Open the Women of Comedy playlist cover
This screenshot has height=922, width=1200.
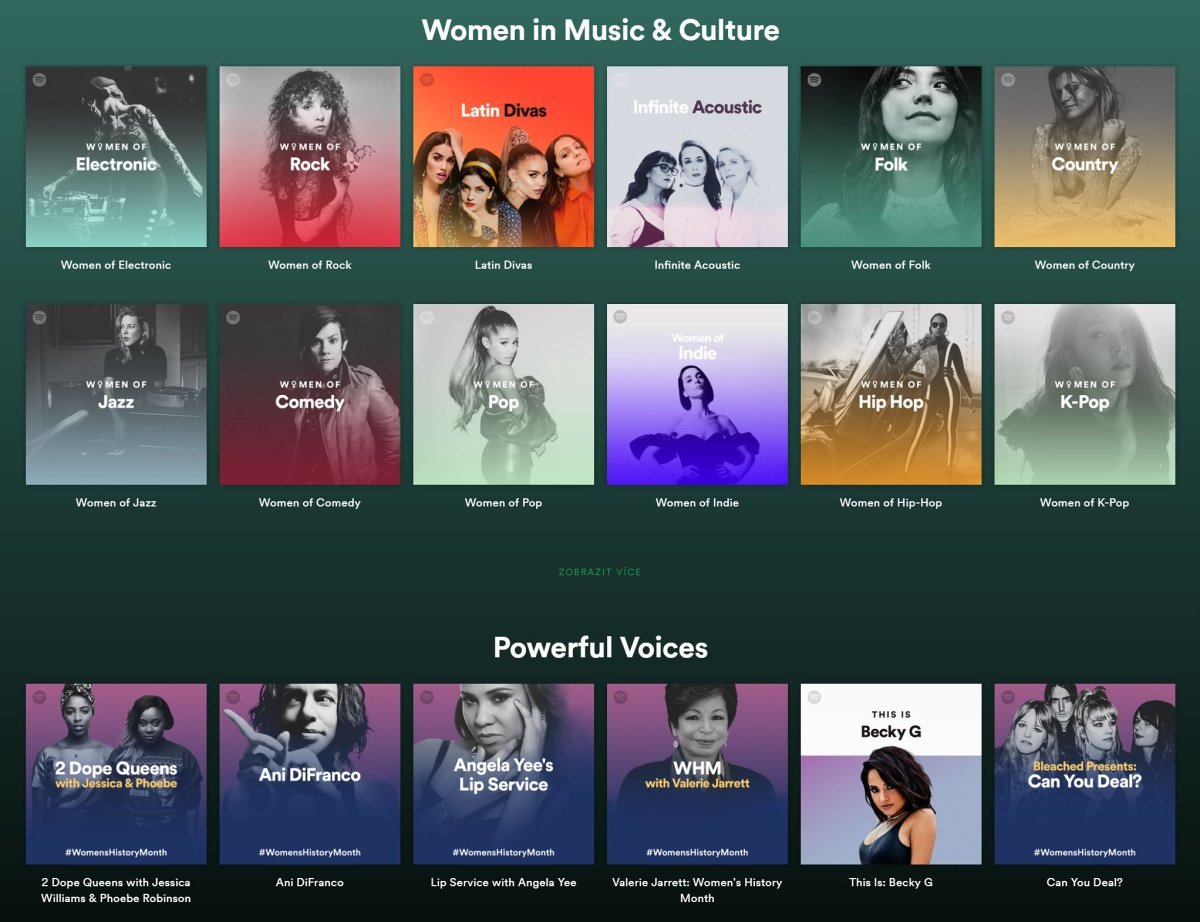310,395
